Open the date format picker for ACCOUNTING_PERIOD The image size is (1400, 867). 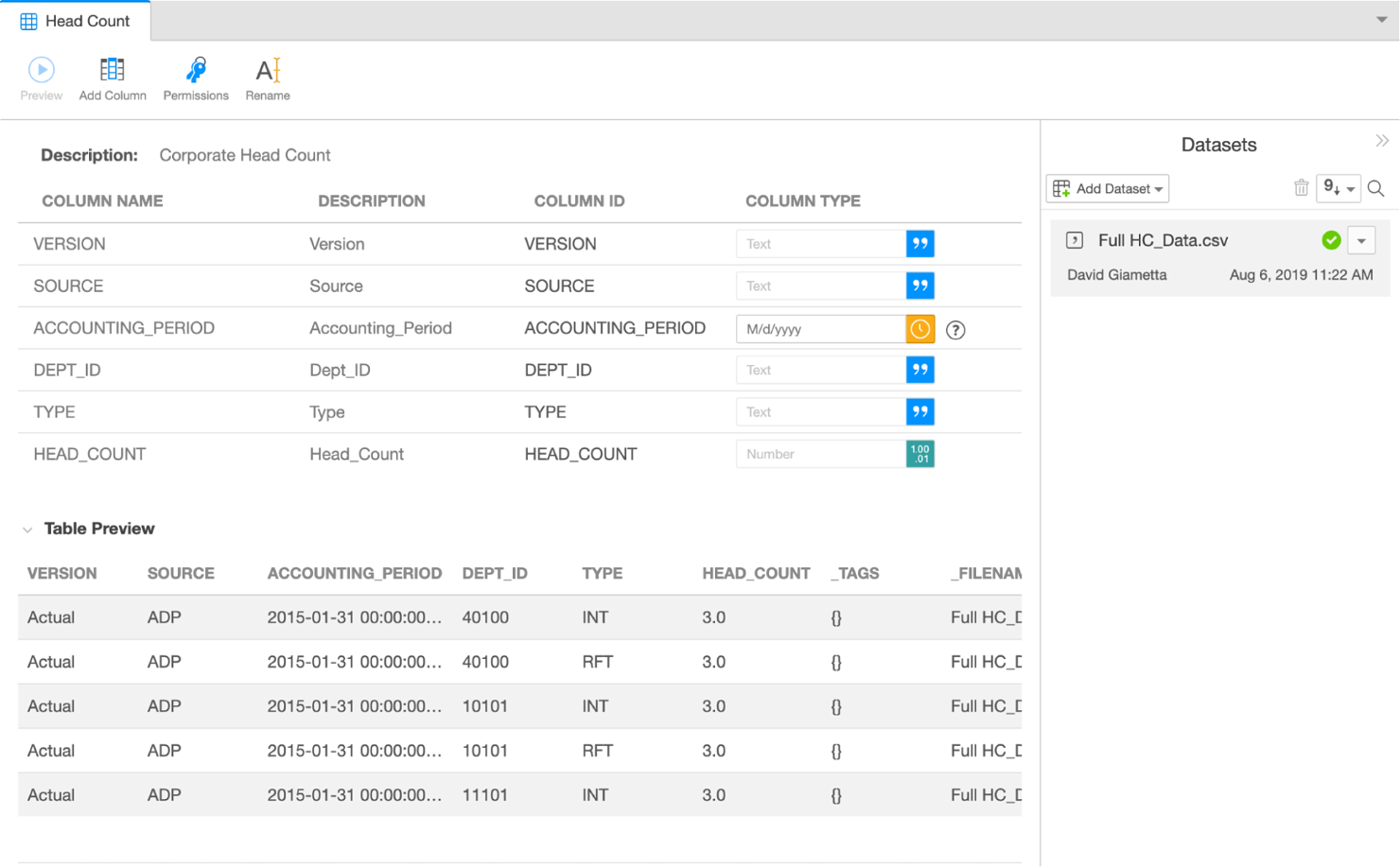pyautogui.click(x=919, y=328)
